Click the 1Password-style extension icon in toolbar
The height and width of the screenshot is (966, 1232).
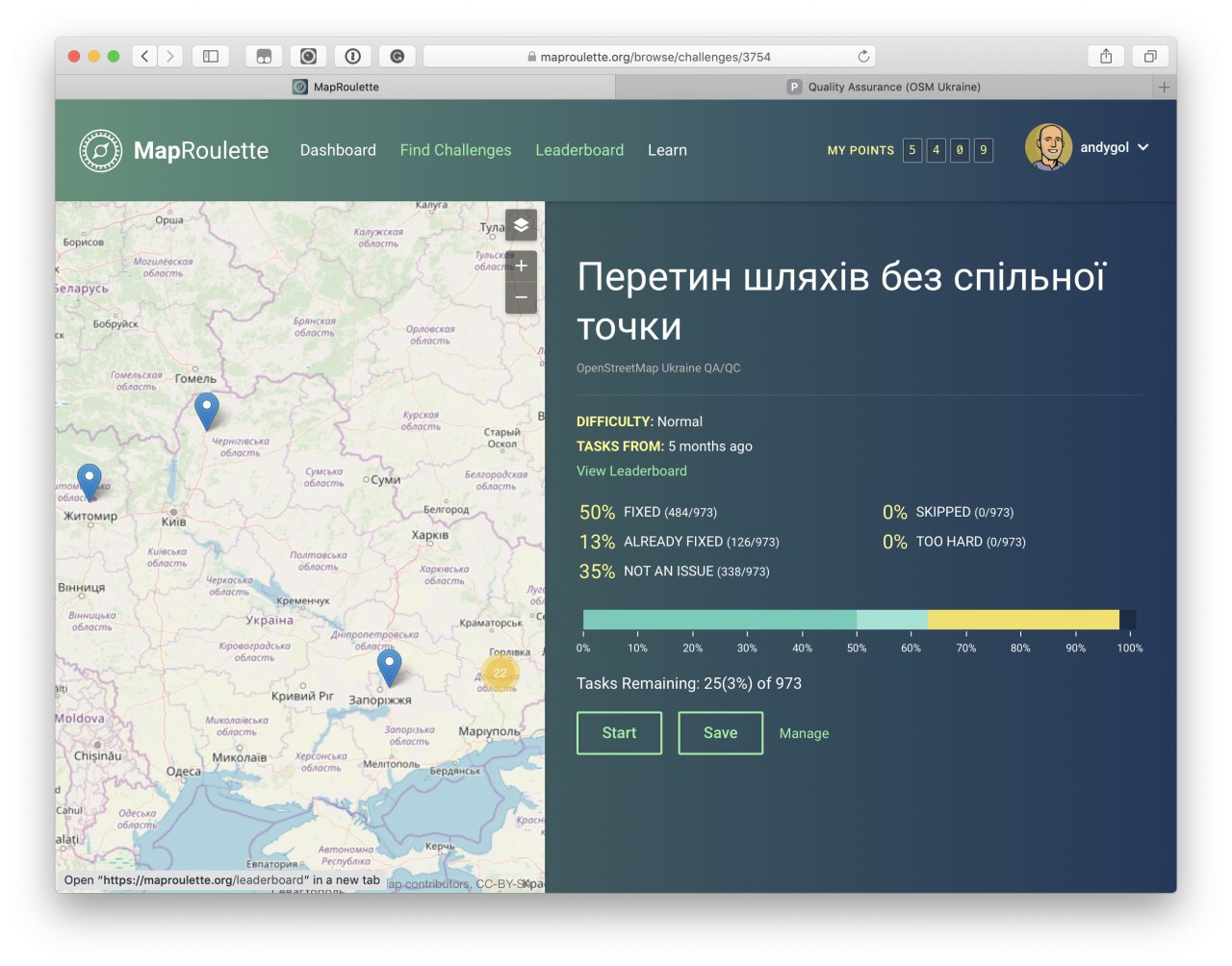(x=352, y=56)
